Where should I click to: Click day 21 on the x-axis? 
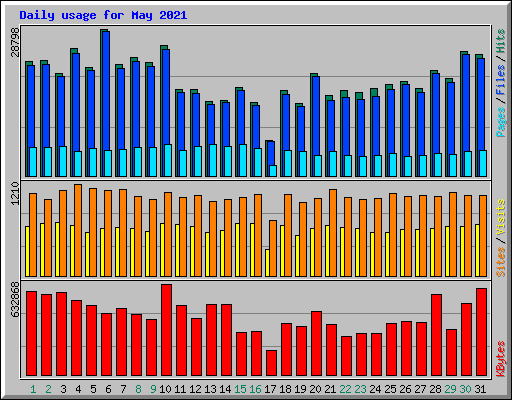pos(330,389)
